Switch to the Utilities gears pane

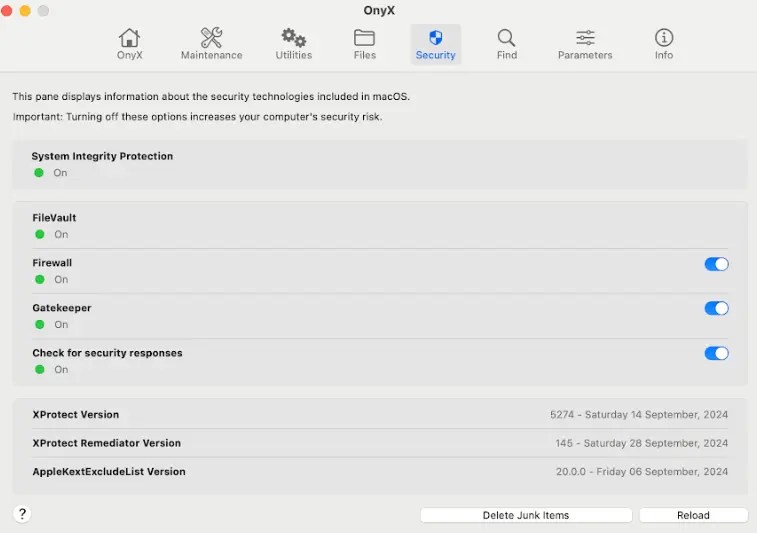click(x=294, y=44)
